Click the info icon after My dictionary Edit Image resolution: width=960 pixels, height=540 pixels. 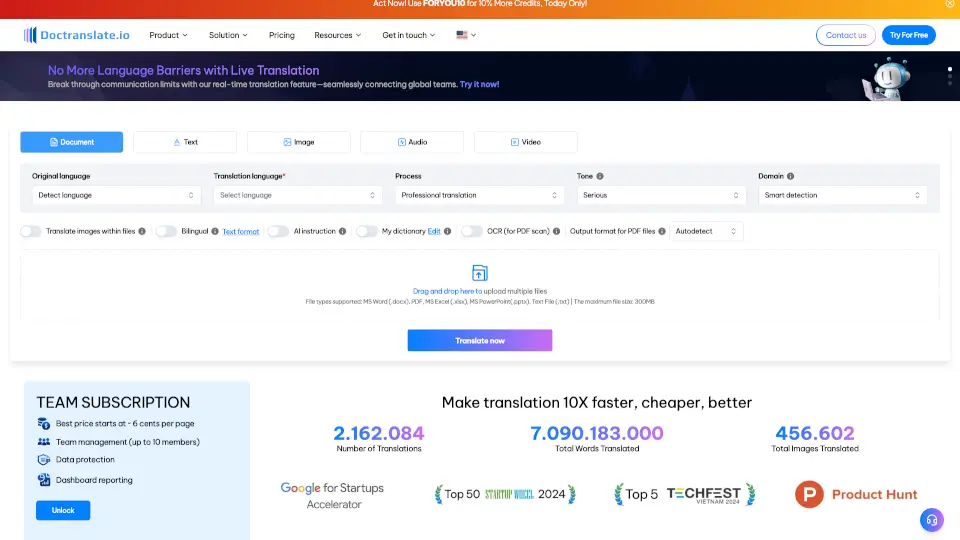(448, 231)
